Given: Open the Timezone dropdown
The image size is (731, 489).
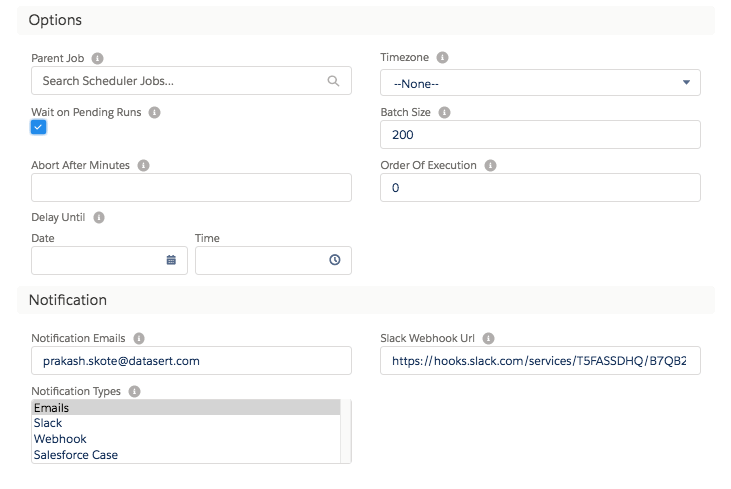Looking at the screenshot, I should (x=540, y=82).
